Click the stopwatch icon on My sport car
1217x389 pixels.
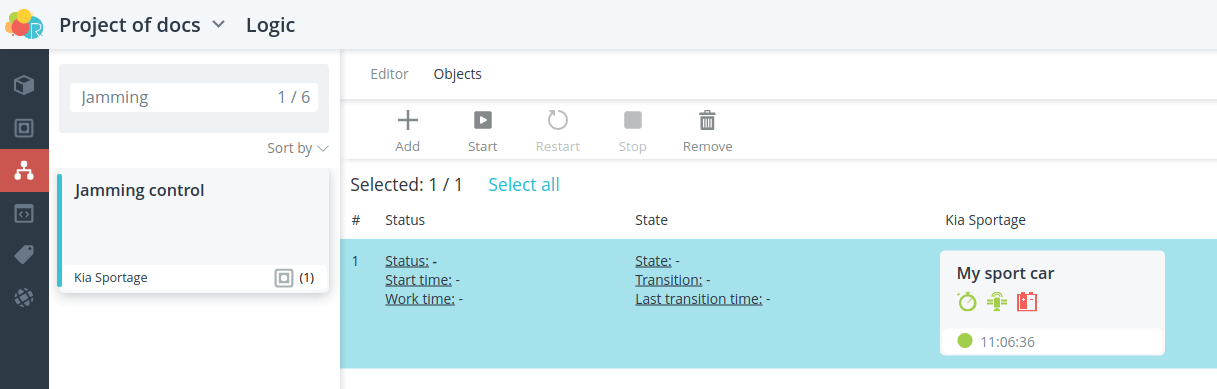[967, 301]
